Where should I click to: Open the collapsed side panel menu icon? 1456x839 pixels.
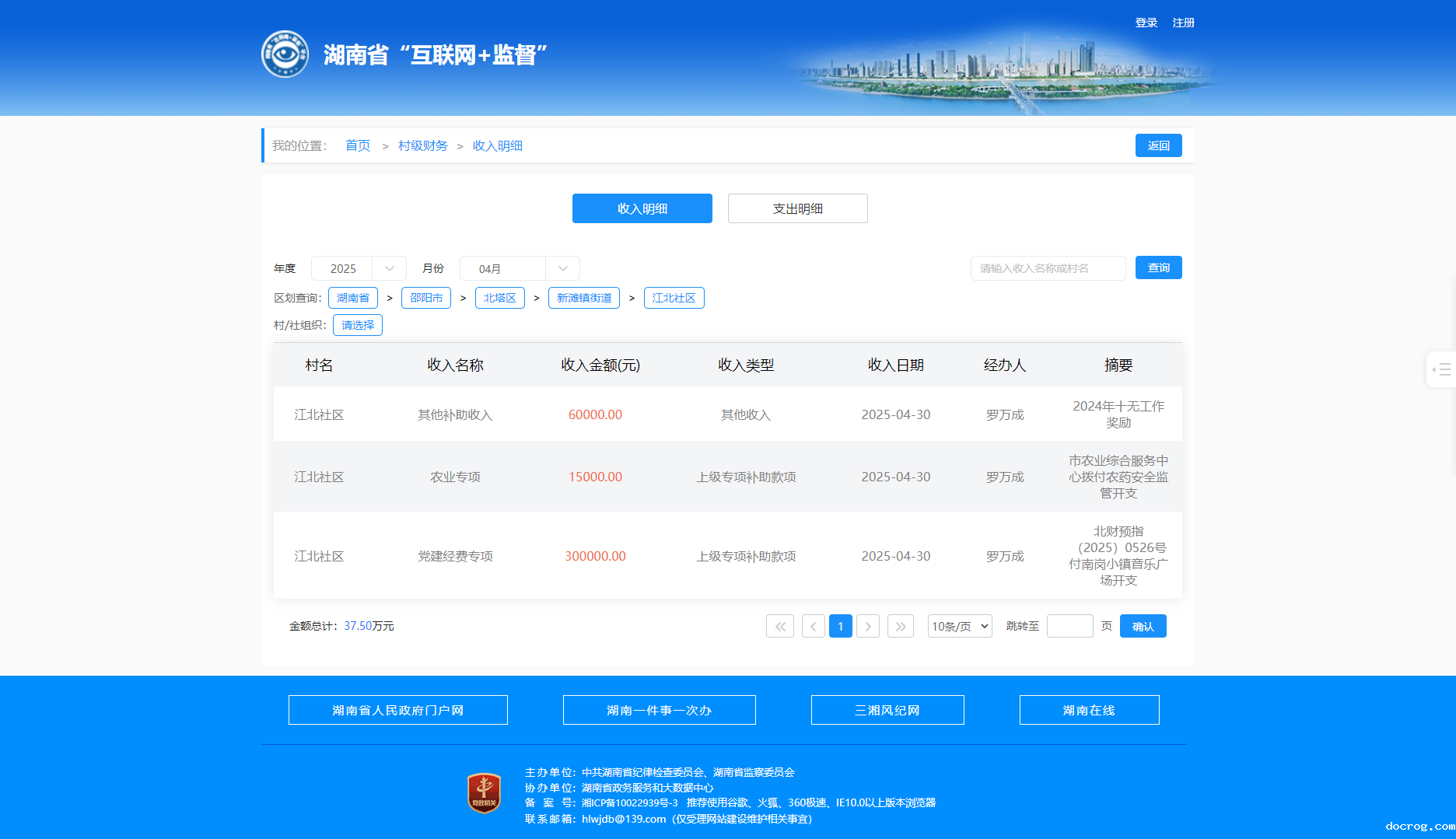point(1441,369)
